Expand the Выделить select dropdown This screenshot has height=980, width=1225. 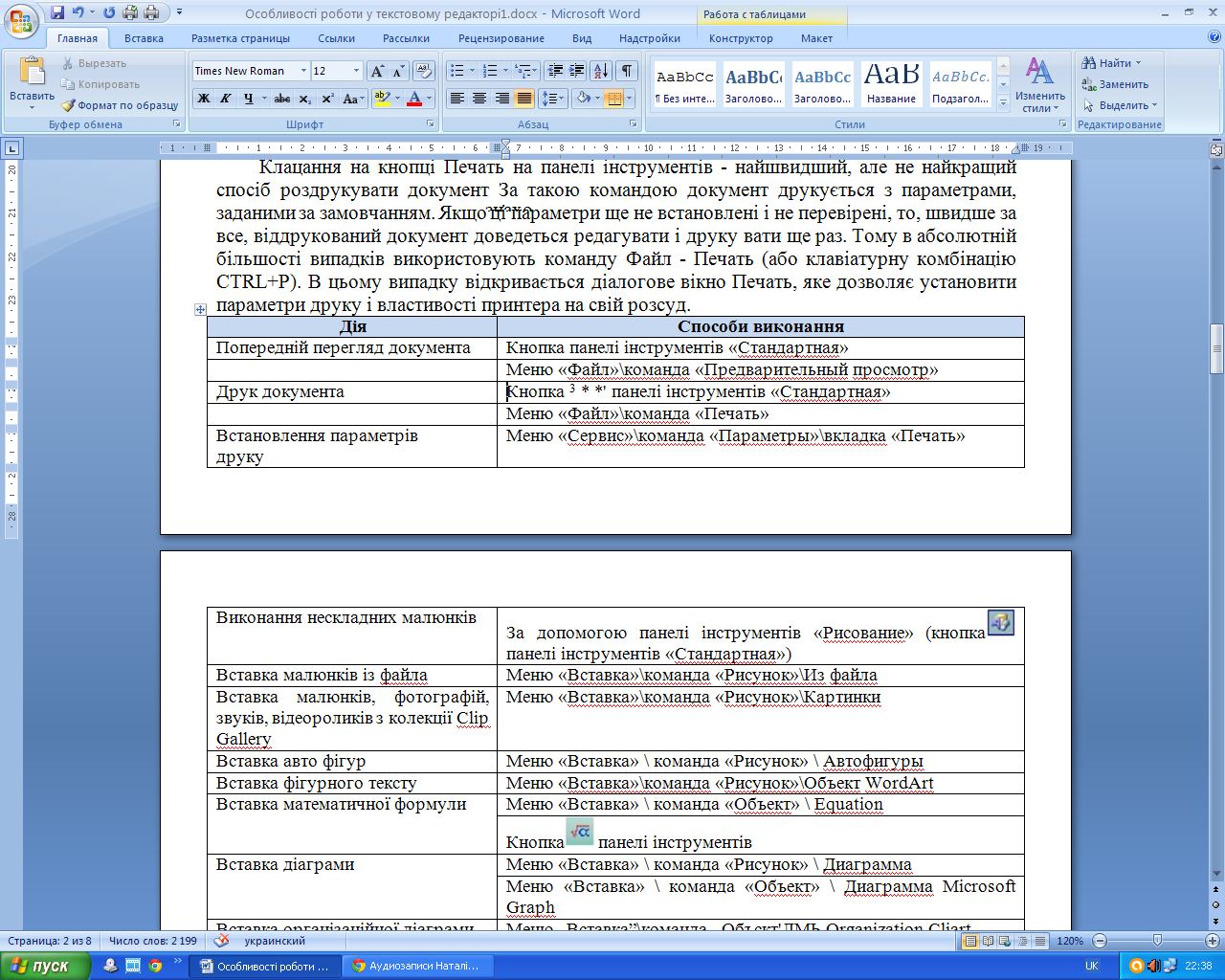(1154, 105)
